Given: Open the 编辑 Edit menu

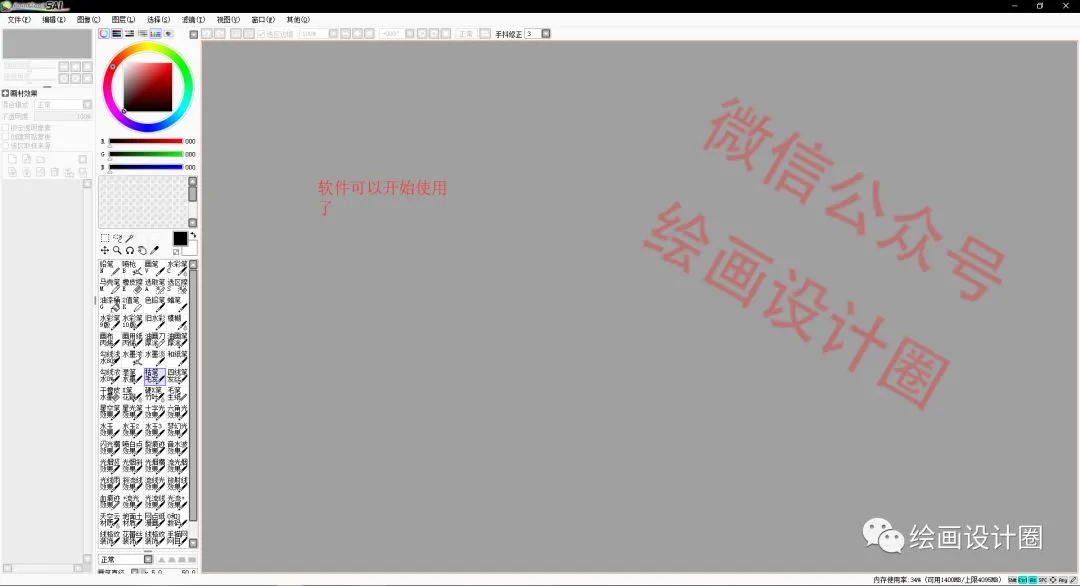Looking at the screenshot, I should click(x=54, y=19).
